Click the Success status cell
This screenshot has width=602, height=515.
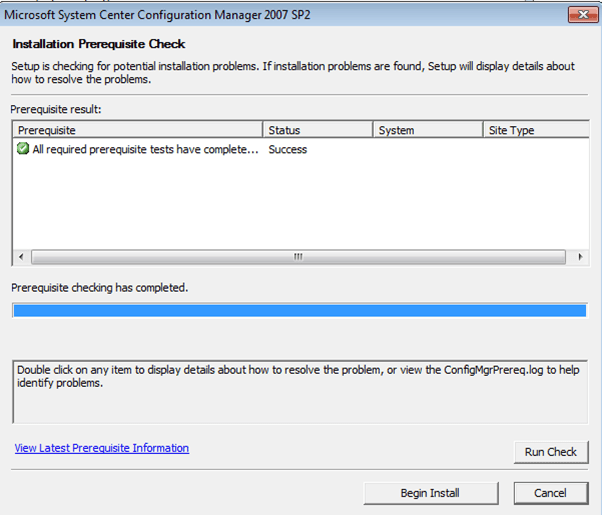pos(288,149)
